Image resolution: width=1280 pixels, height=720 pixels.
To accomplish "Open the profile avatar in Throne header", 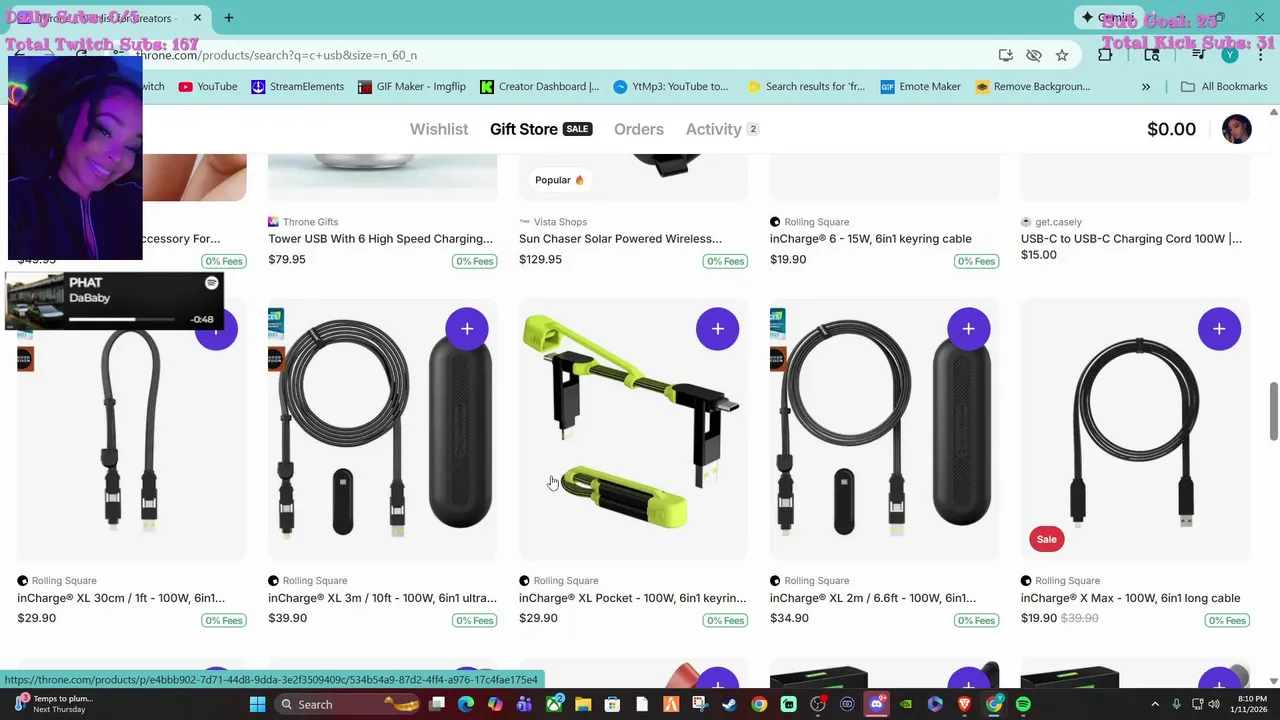I will (x=1237, y=129).
